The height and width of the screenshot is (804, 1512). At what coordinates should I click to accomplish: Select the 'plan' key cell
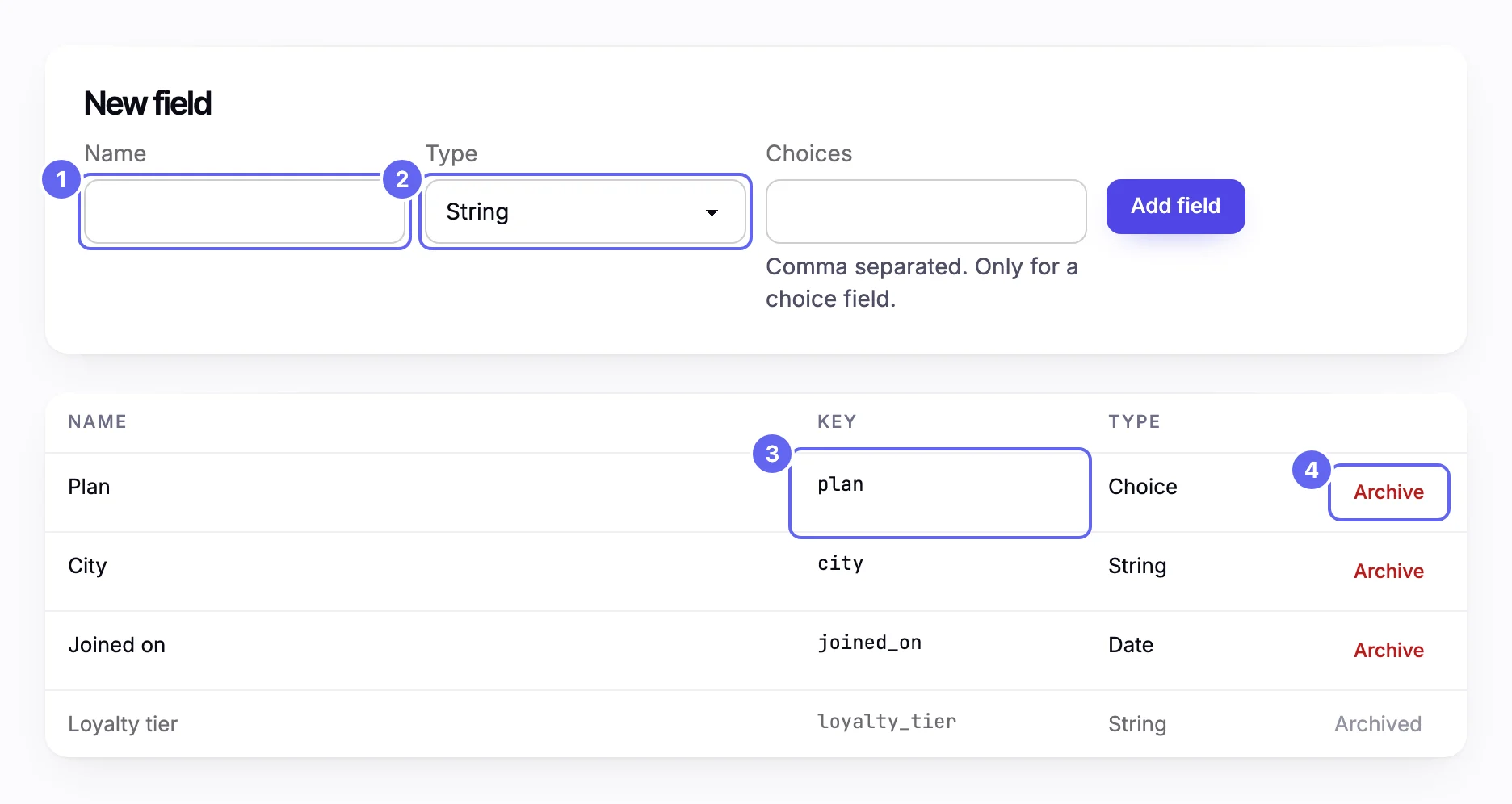[940, 492]
